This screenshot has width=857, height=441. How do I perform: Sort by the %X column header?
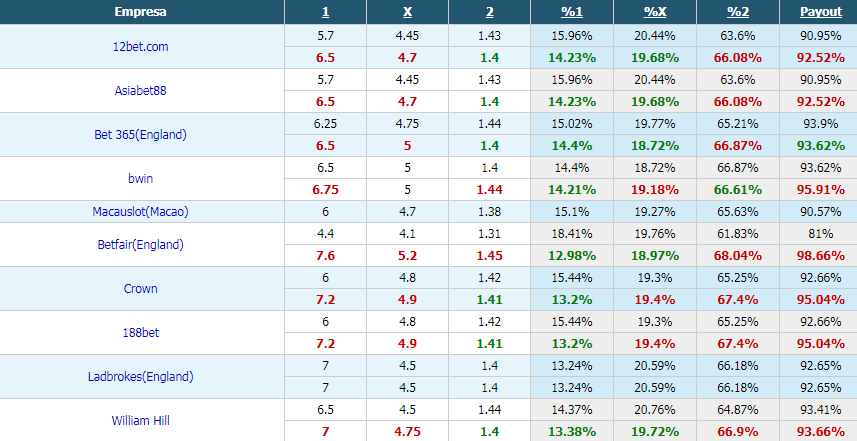coord(655,11)
